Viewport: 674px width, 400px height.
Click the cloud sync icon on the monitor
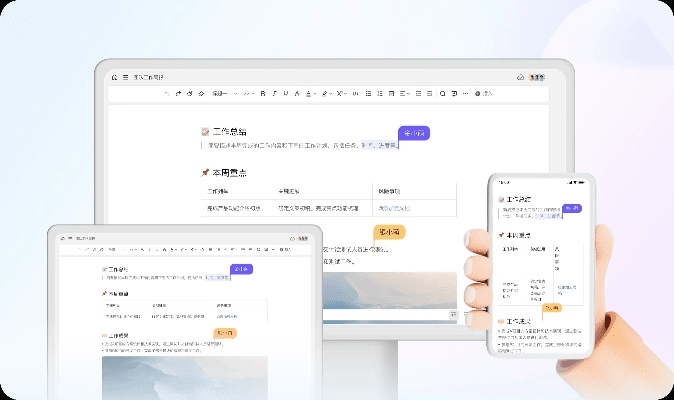(x=520, y=77)
